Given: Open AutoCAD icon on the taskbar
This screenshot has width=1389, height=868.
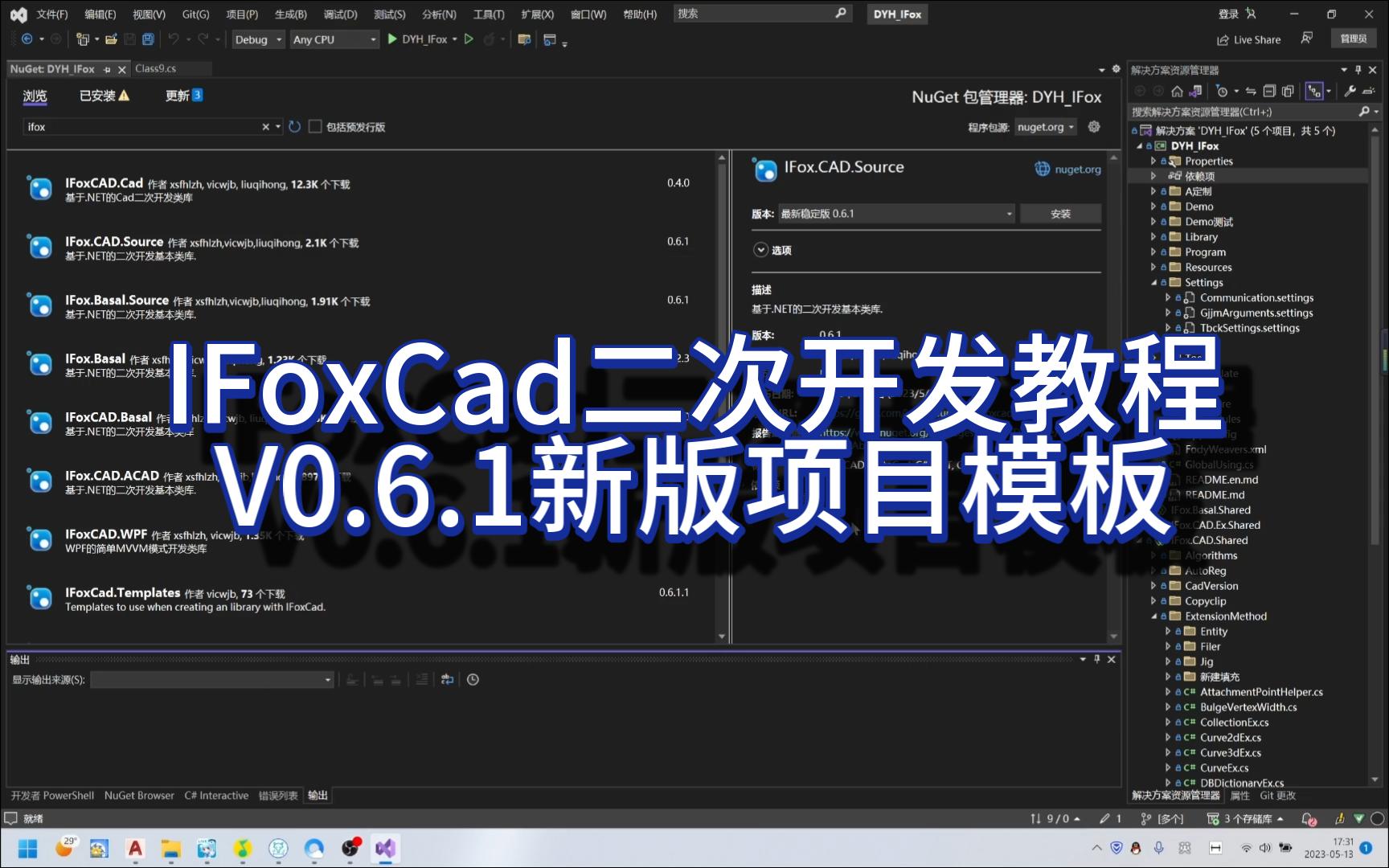Looking at the screenshot, I should [135, 848].
